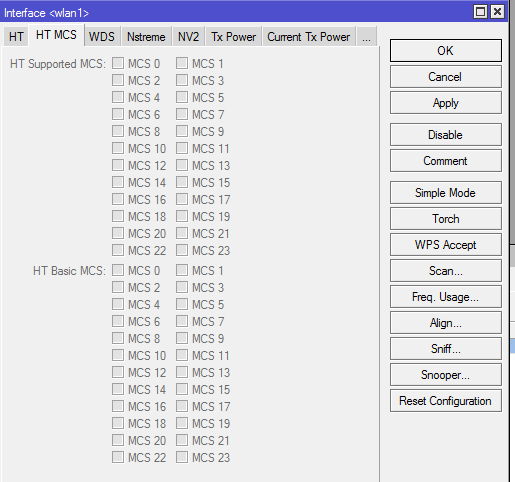Go to the NV2 tab
The height and width of the screenshot is (482, 515).
point(188,37)
